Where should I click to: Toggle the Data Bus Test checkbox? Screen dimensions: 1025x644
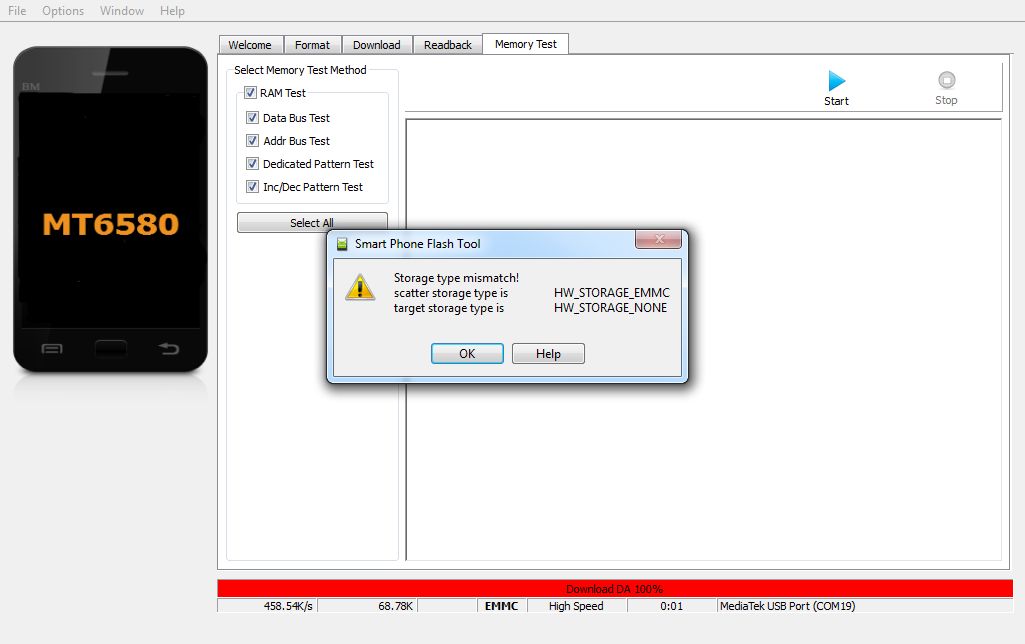pyautogui.click(x=252, y=118)
